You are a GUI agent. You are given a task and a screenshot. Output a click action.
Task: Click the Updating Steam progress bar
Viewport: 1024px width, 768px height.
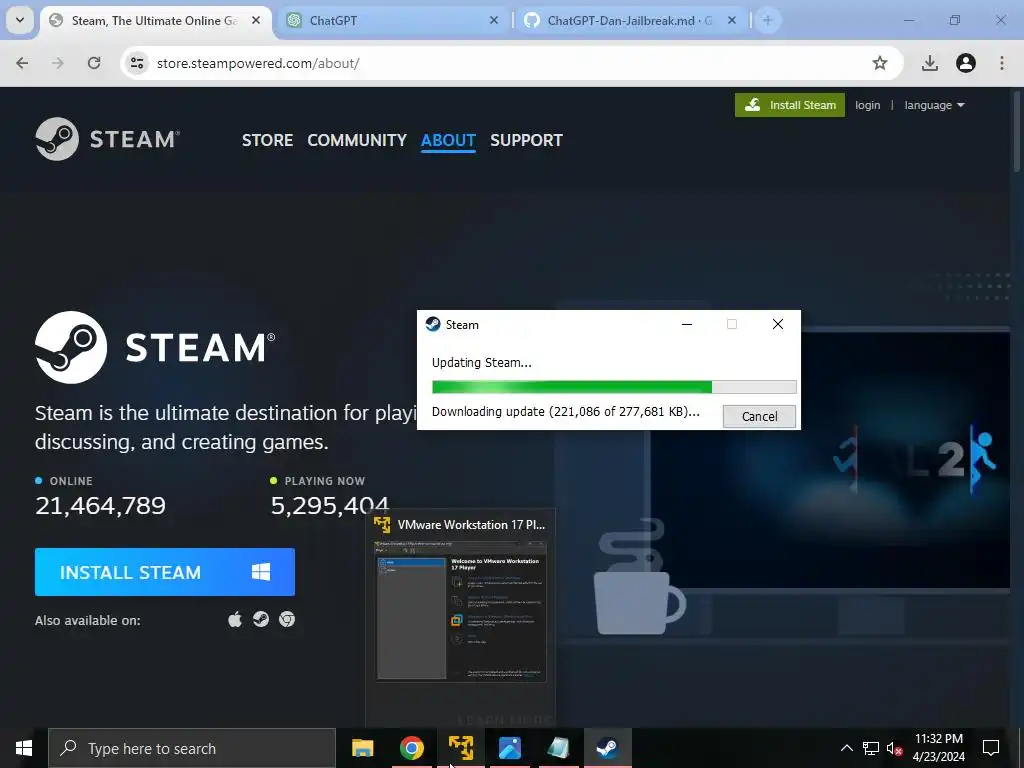(614, 387)
